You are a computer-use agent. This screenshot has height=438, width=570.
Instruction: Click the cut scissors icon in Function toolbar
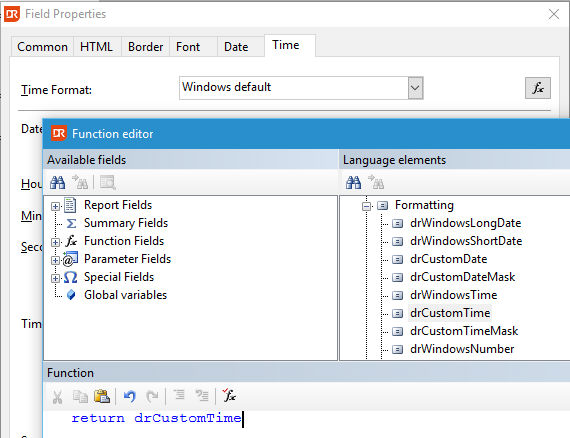[57, 397]
